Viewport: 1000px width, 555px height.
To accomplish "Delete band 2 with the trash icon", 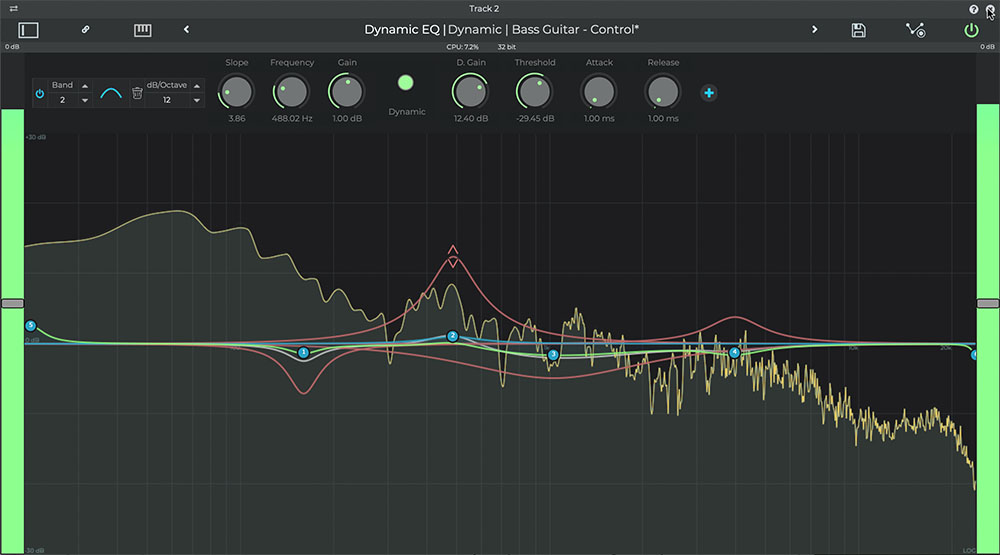I will click(137, 93).
